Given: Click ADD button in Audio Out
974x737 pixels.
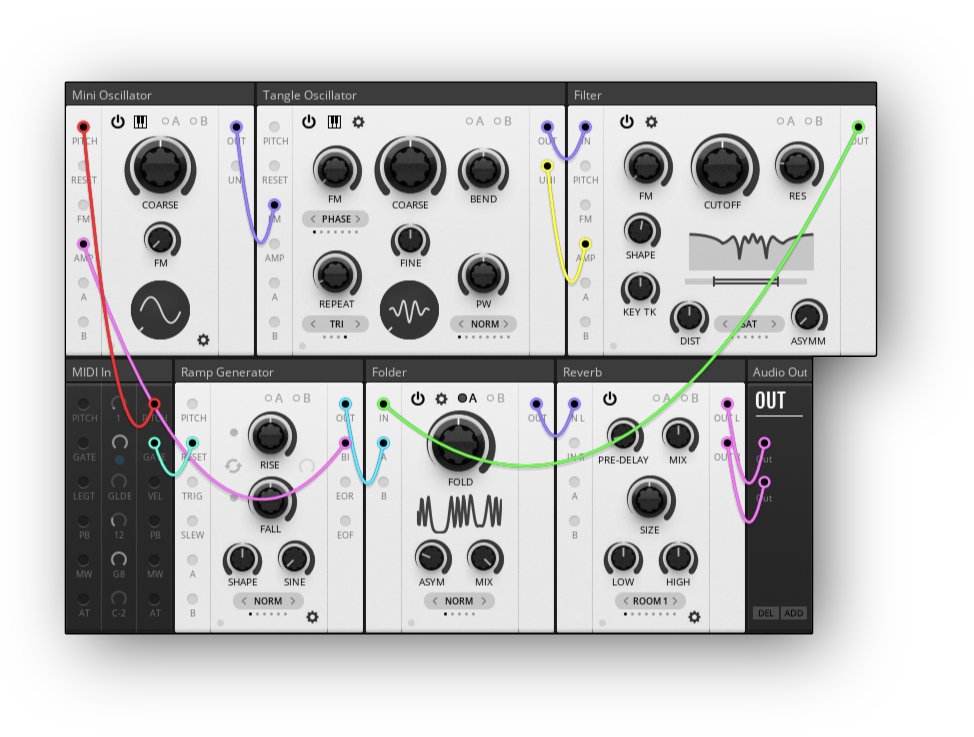Looking at the screenshot, I should click(793, 613).
